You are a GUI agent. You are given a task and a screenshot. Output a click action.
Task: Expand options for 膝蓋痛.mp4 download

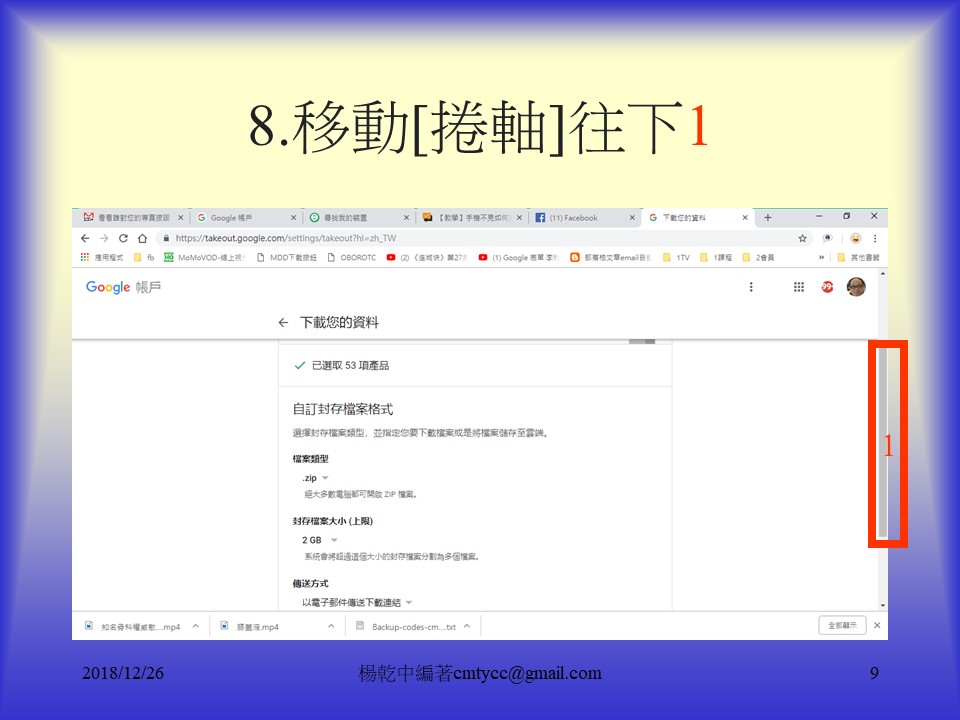[331, 626]
